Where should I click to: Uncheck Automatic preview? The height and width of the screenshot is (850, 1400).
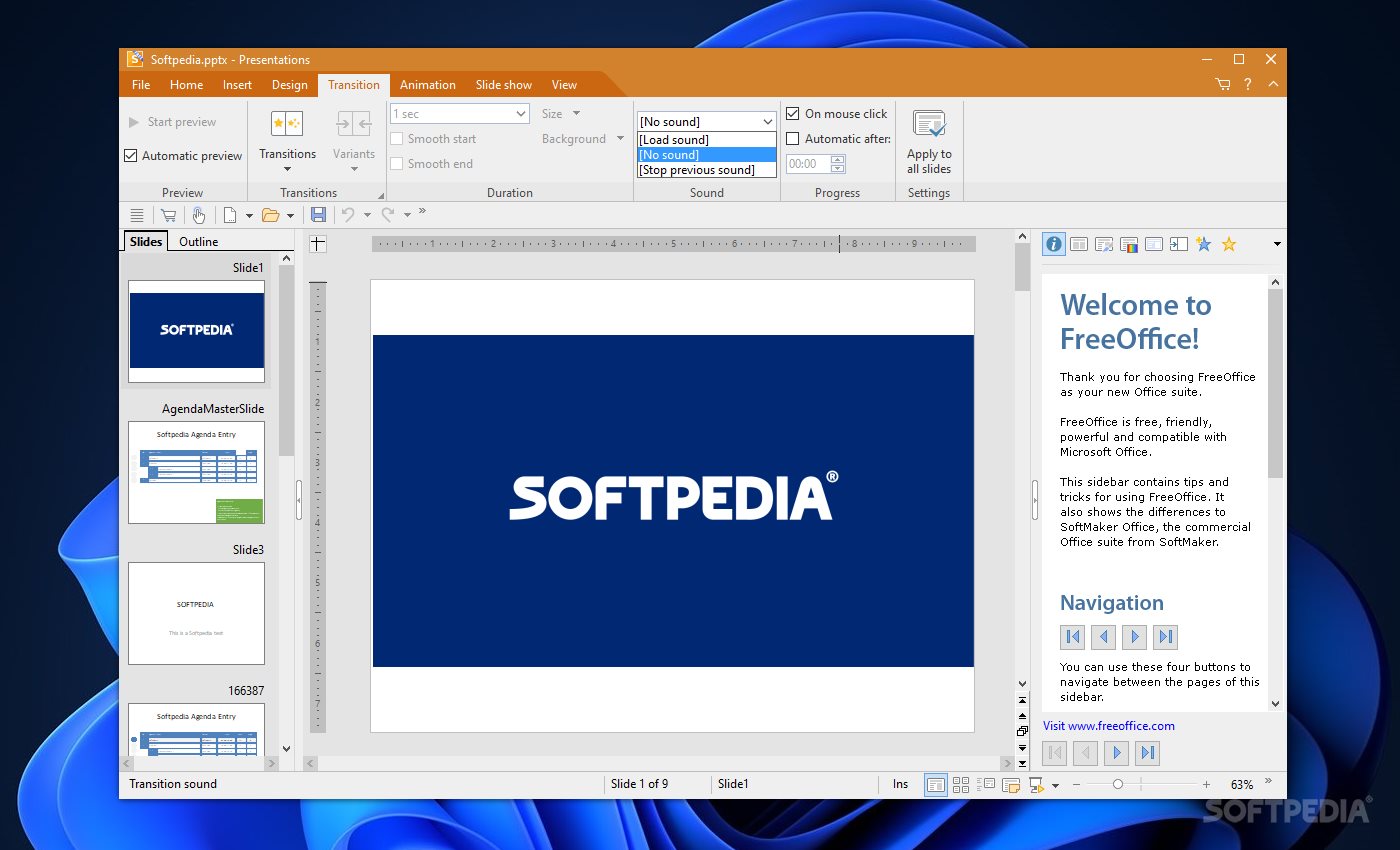131,156
